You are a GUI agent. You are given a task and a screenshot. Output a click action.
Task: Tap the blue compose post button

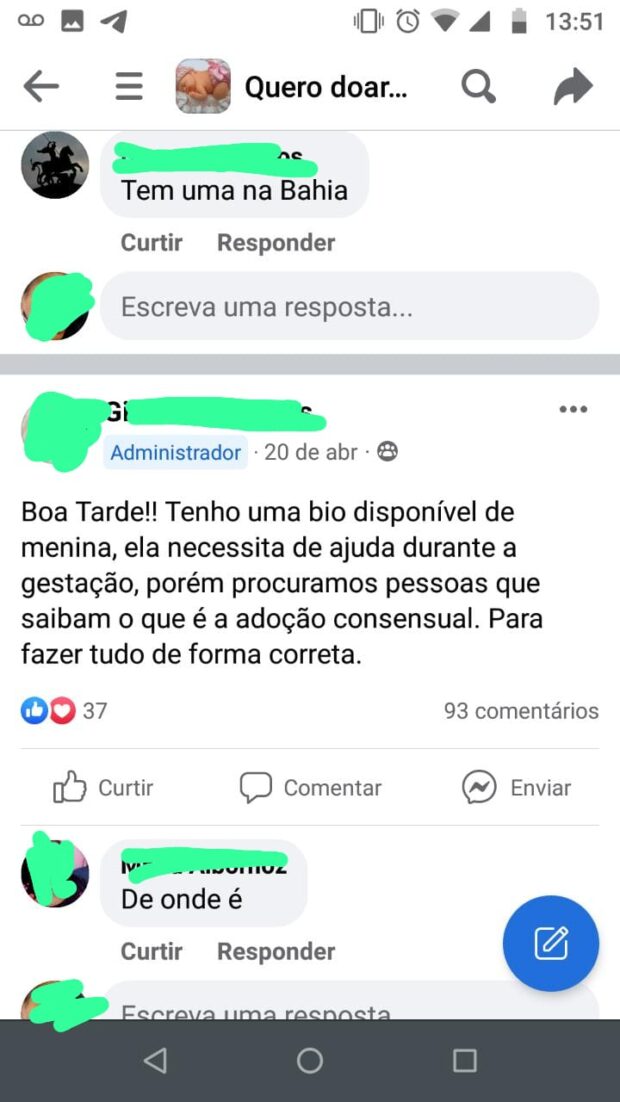pos(551,943)
